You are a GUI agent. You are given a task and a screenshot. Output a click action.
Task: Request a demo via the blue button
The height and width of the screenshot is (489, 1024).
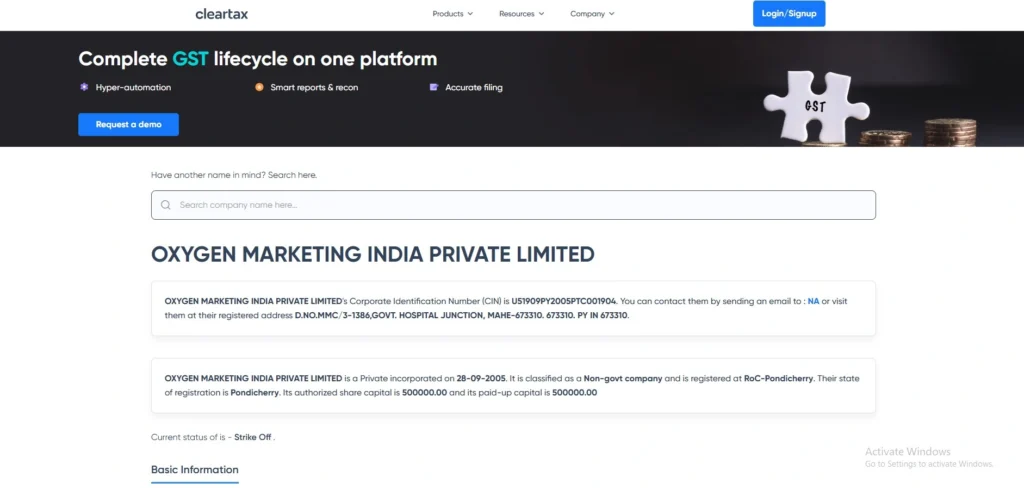click(129, 124)
